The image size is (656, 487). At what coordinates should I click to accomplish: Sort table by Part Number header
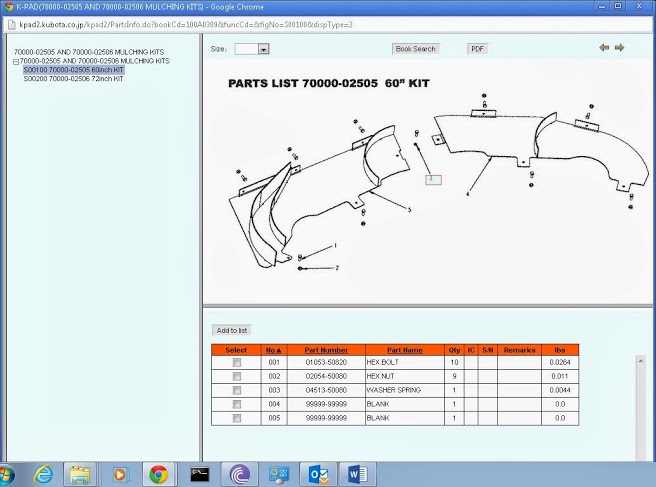[x=326, y=350]
